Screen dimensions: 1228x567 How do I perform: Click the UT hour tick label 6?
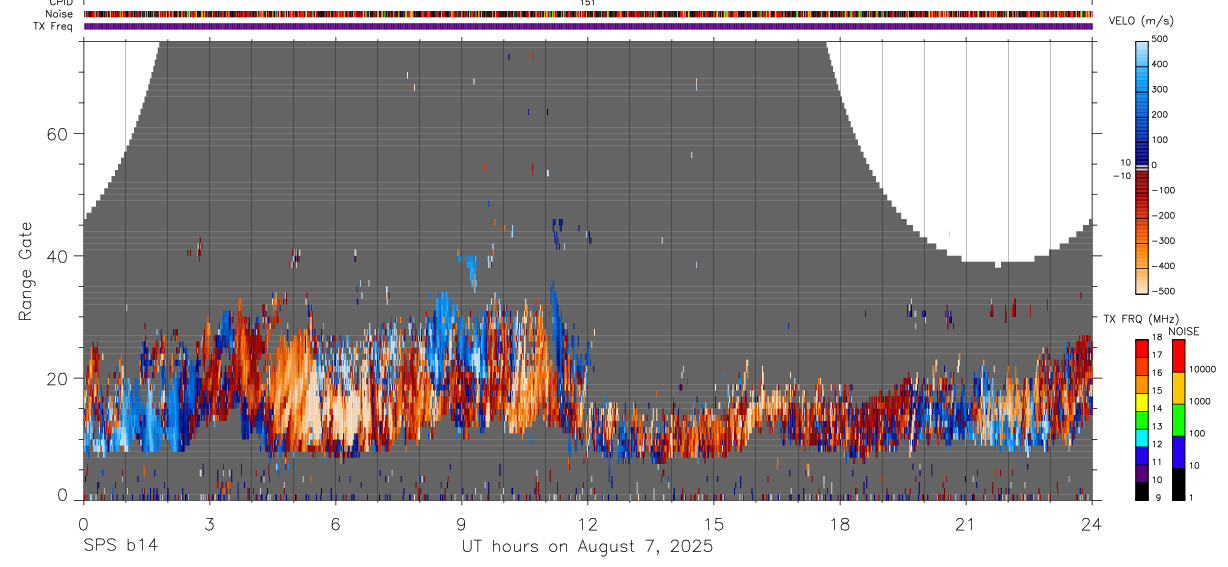335,524
